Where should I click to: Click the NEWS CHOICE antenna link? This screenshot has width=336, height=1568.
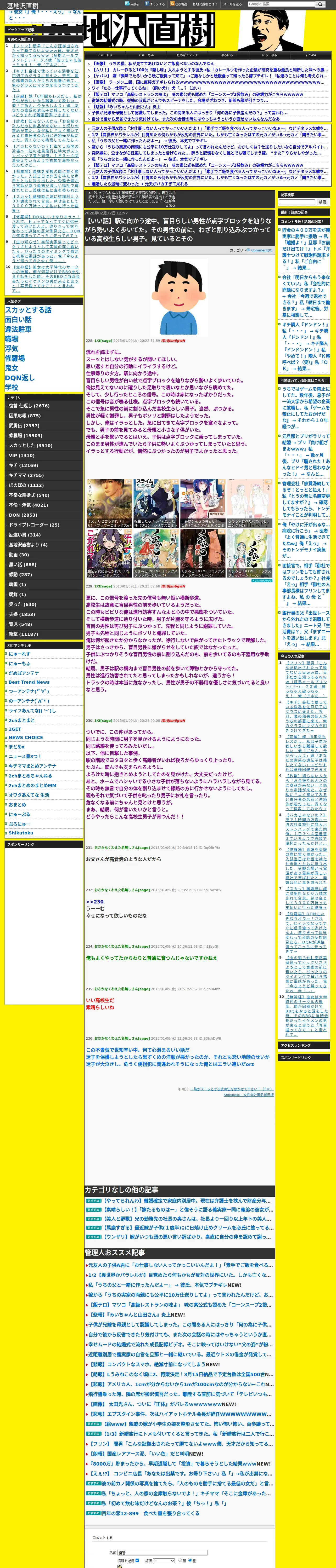click(x=26, y=737)
